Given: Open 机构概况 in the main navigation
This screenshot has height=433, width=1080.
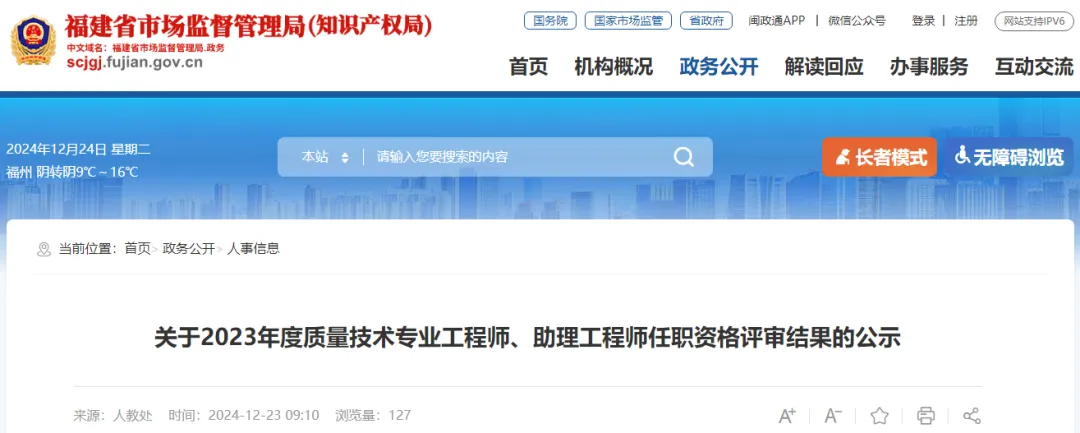Looking at the screenshot, I should [x=613, y=67].
